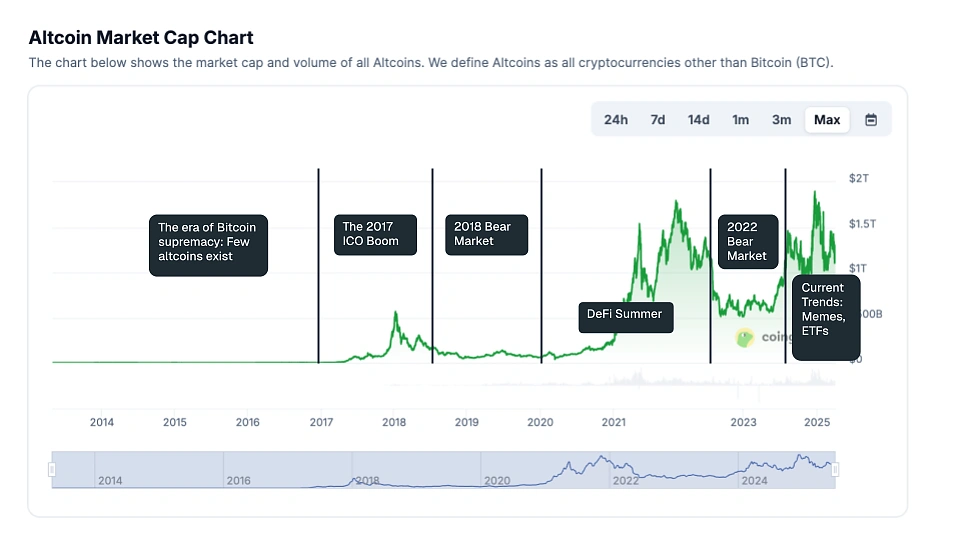Image resolution: width=960 pixels, height=540 pixels.
Task: Click the Bitcoin supremacy era annotation
Action: point(208,242)
